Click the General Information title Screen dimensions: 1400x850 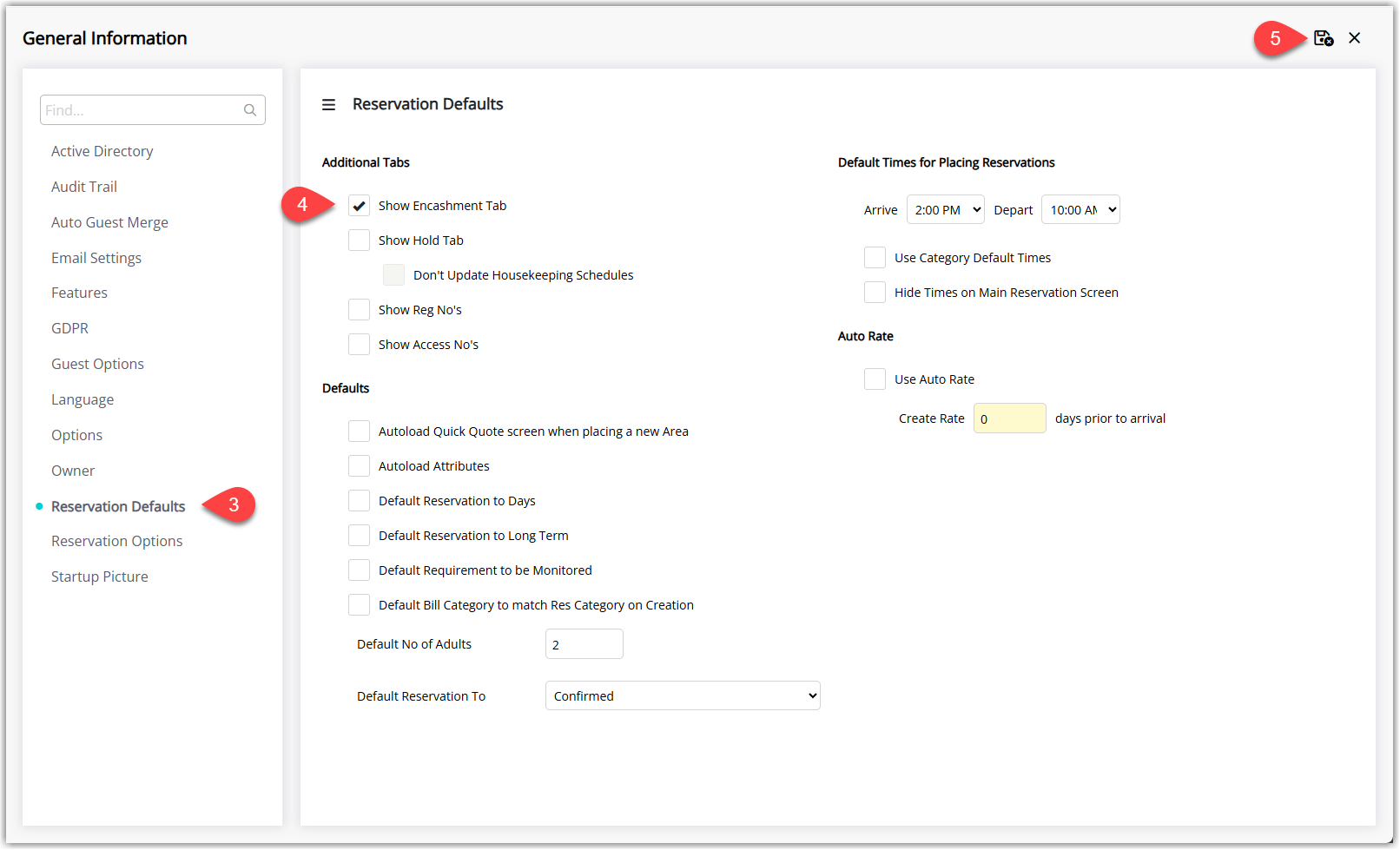pyautogui.click(x=105, y=38)
